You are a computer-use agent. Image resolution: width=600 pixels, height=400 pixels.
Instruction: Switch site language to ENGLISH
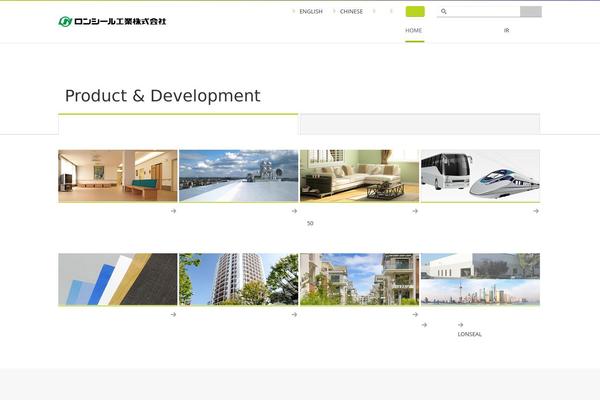pos(311,11)
